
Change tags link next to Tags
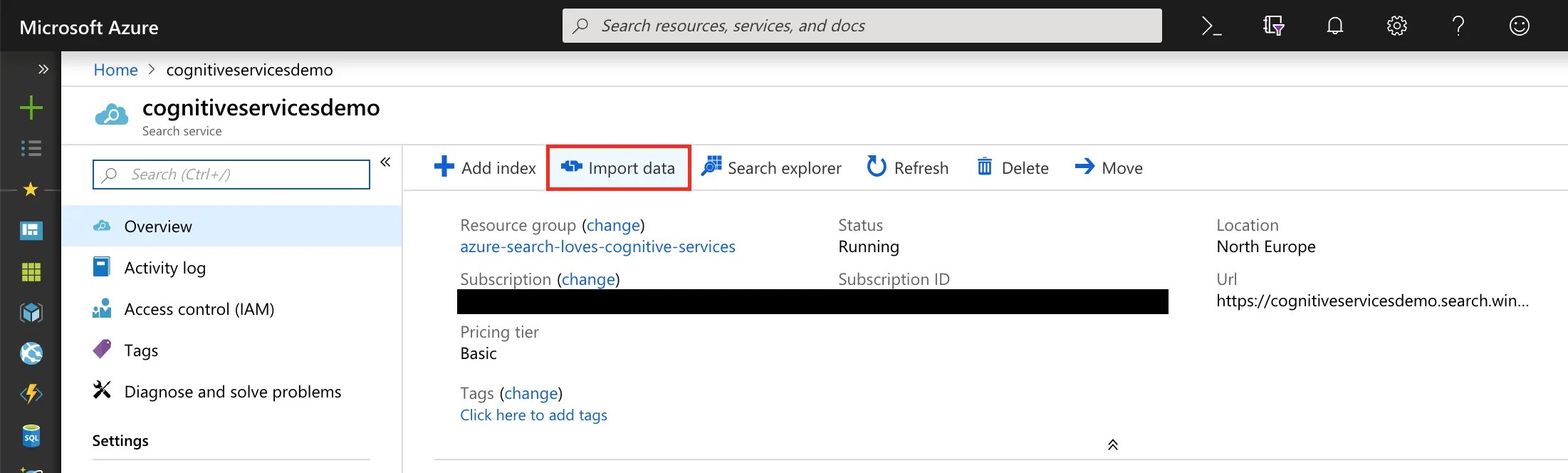[531, 393]
